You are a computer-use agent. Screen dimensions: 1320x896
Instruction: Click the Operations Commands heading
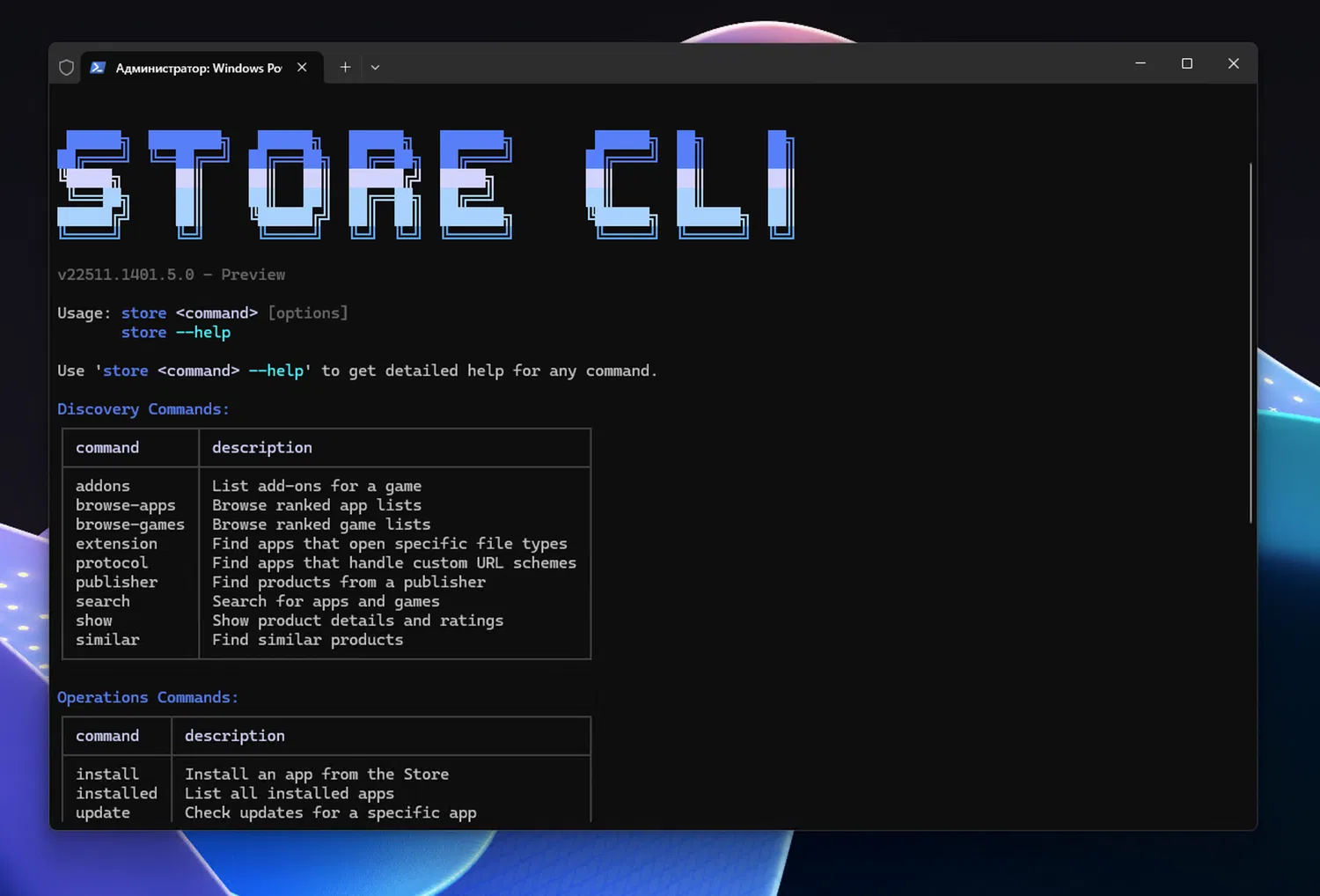pos(147,696)
